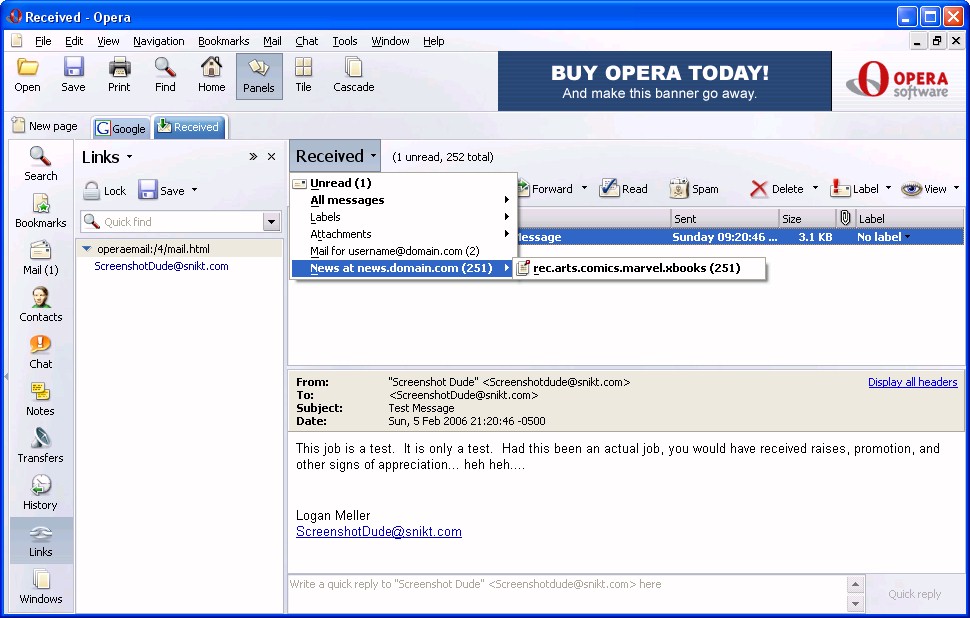The image size is (970, 618).
Task: Mark message as Spam
Action: (693, 189)
